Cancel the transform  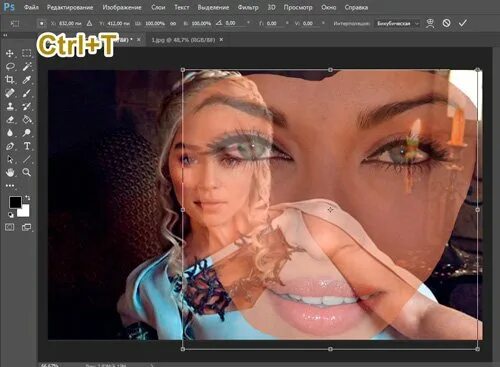[x=446, y=23]
